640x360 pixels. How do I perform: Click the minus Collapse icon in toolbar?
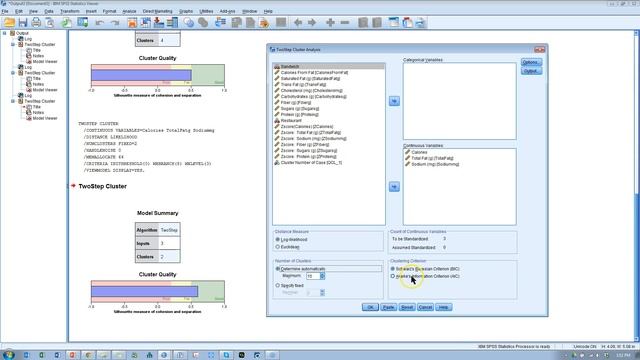coord(345,22)
